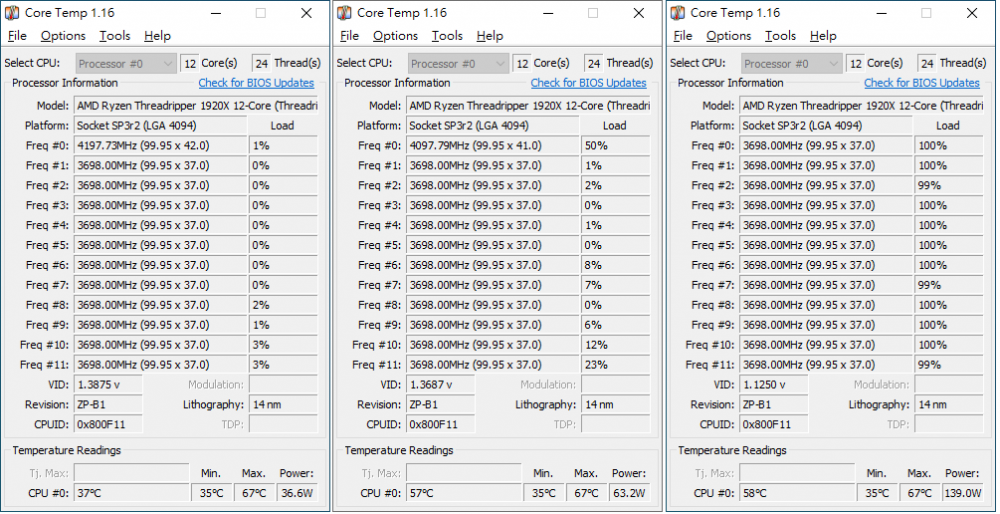Click Revision ZP-B1 field in left window

click(108, 404)
